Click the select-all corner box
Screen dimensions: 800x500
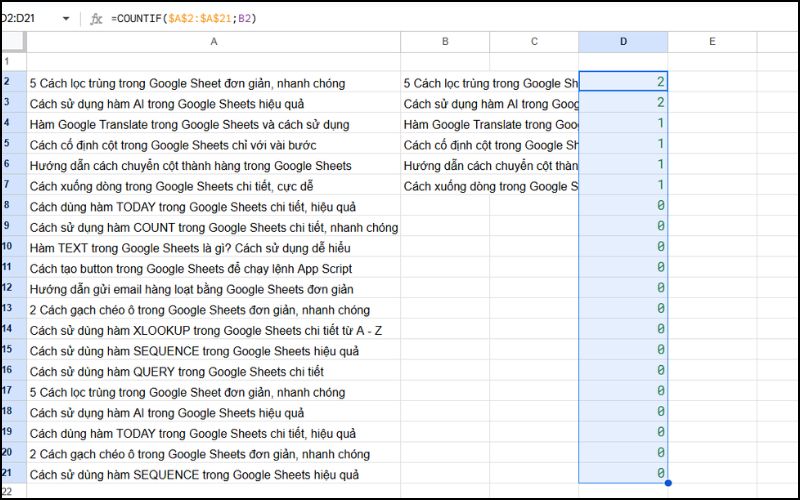click(12, 42)
